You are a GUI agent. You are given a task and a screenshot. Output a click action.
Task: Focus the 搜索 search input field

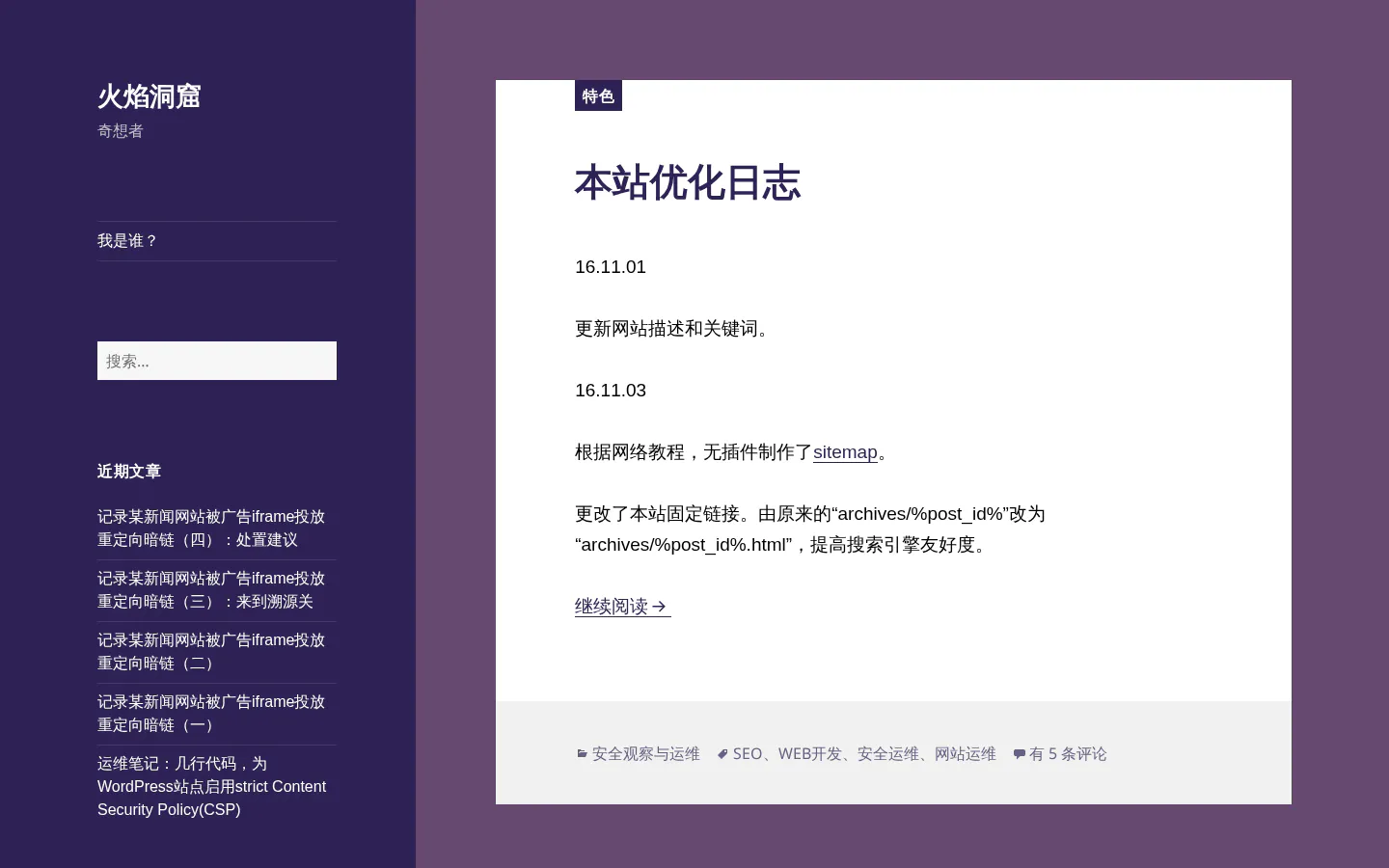[217, 361]
